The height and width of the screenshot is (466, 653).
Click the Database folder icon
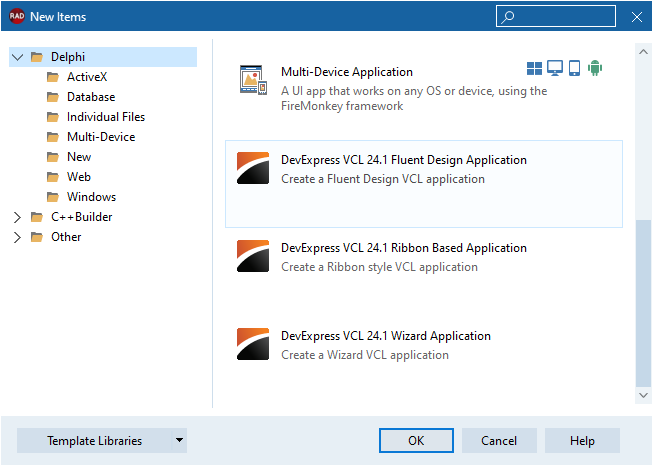(x=53, y=97)
